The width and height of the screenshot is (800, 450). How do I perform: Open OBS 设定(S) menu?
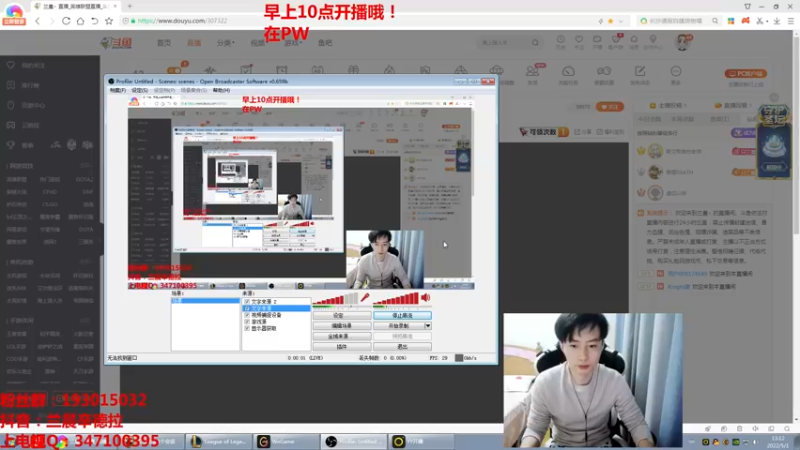139,90
